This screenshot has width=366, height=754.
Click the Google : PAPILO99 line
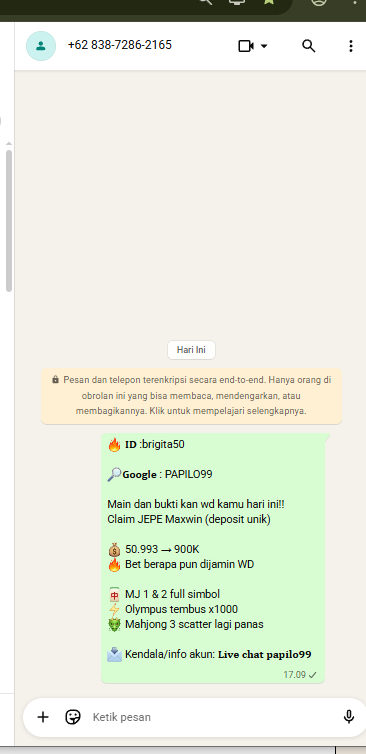160,475
